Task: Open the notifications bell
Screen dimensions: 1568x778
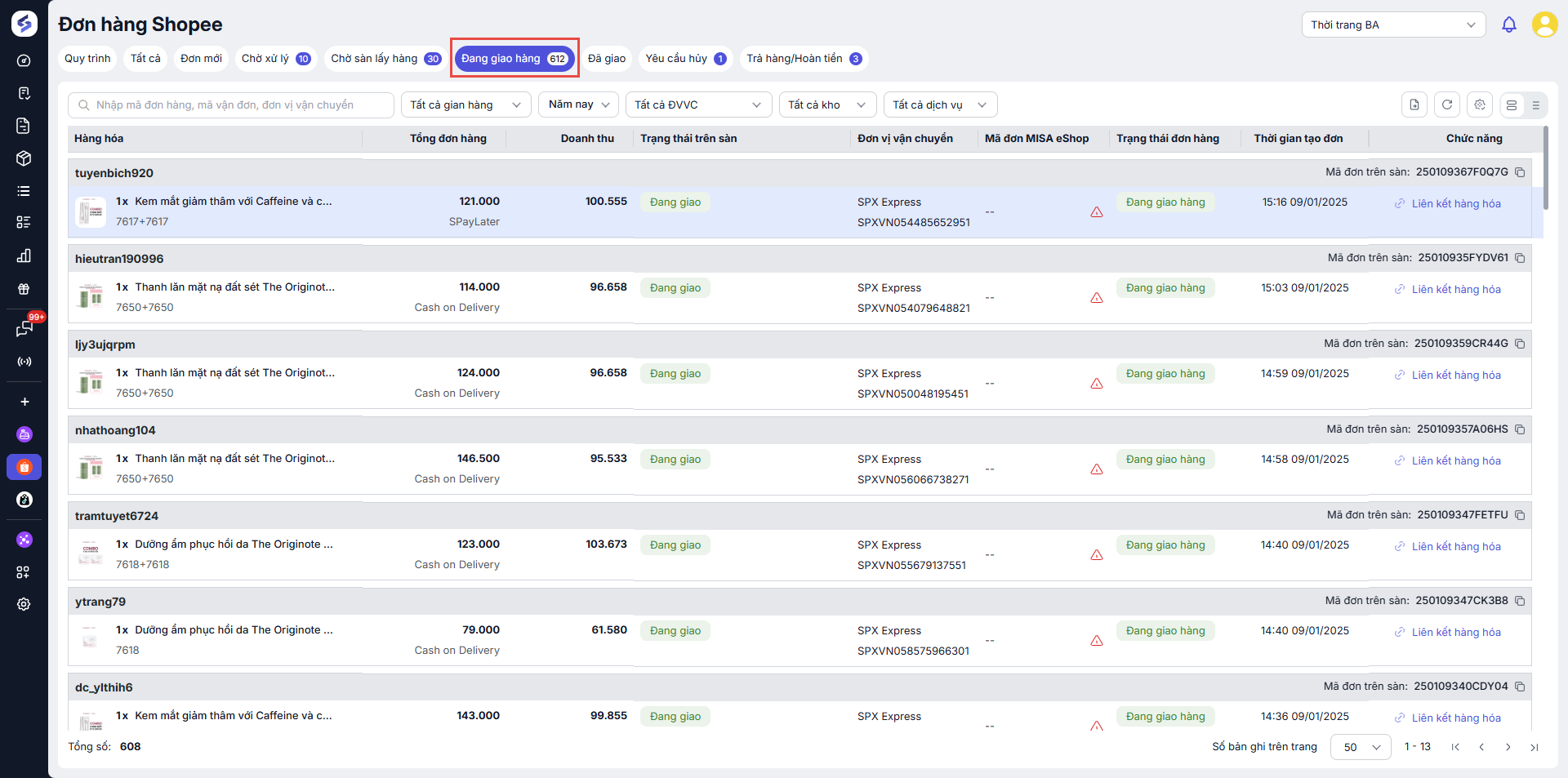Action: click(x=1509, y=24)
